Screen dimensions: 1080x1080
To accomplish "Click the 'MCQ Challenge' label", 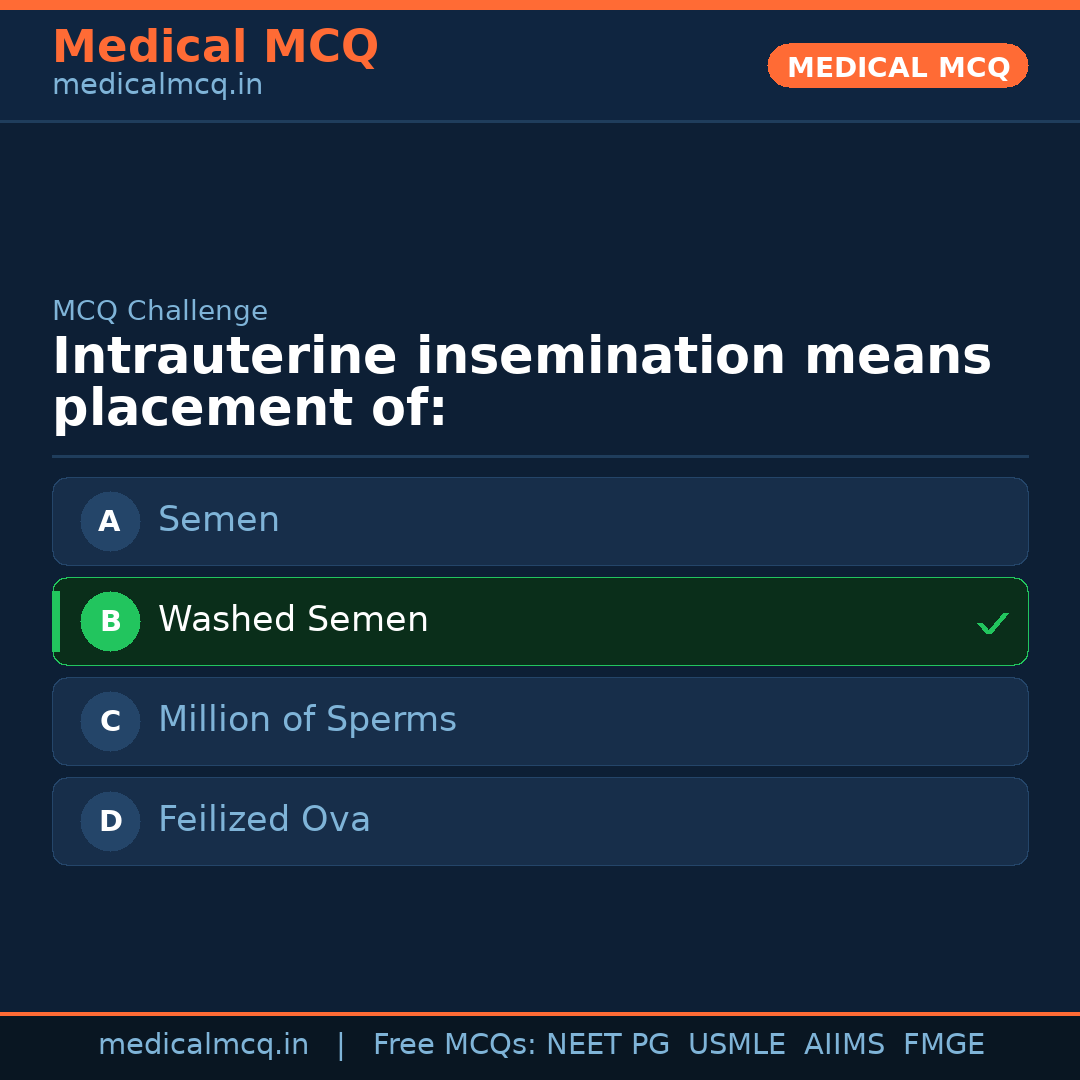I will click(x=160, y=311).
